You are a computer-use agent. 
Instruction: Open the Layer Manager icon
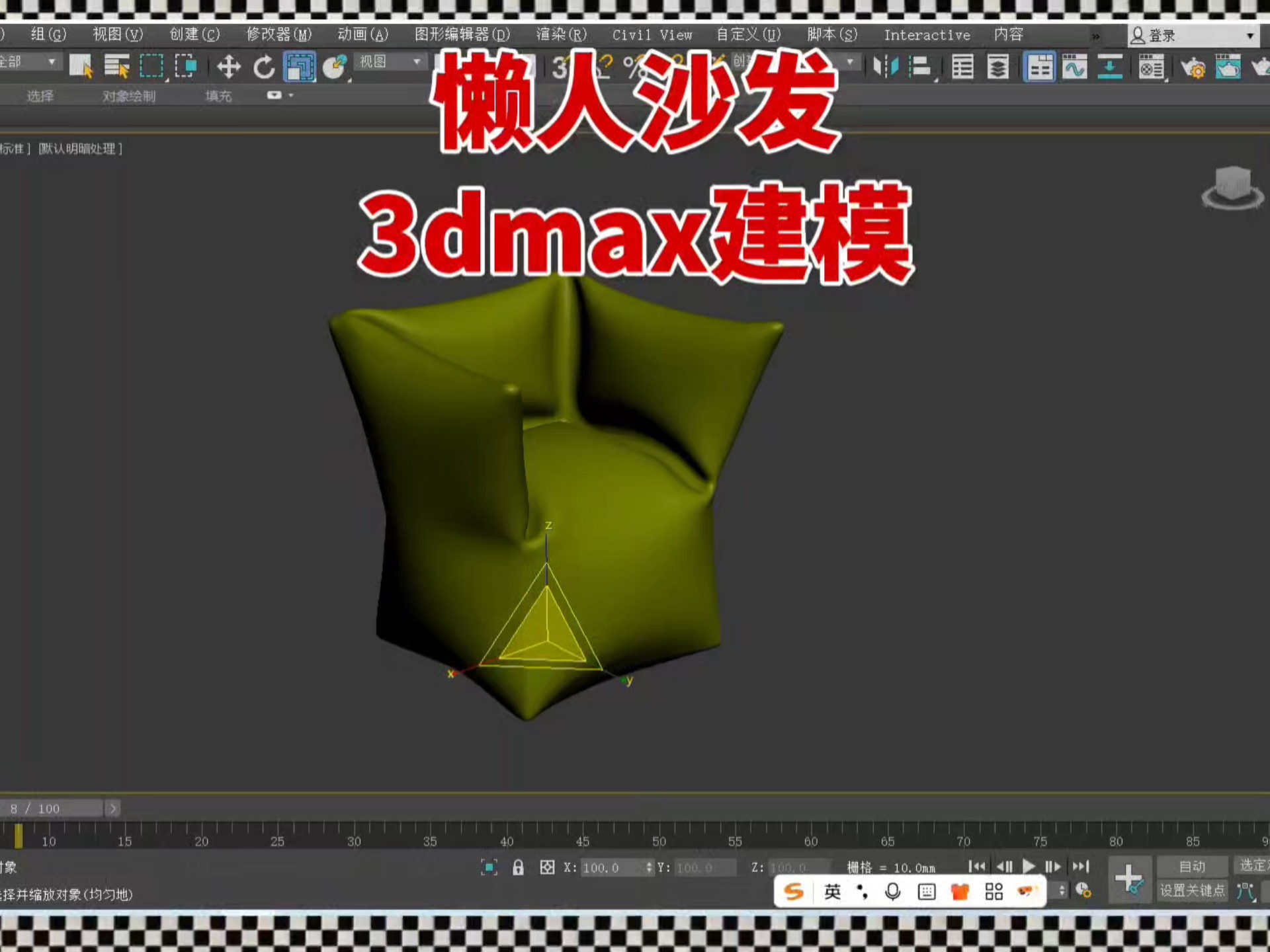coord(997,67)
